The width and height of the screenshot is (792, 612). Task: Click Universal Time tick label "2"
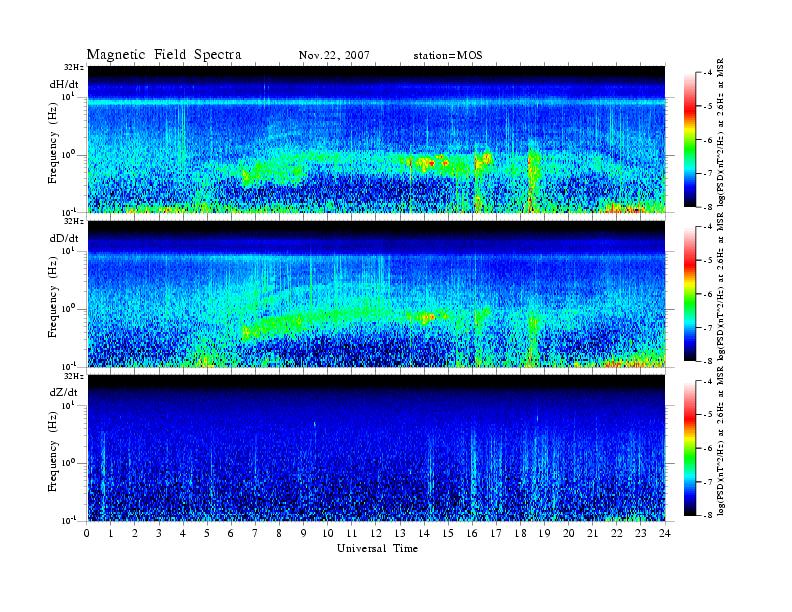click(135, 534)
